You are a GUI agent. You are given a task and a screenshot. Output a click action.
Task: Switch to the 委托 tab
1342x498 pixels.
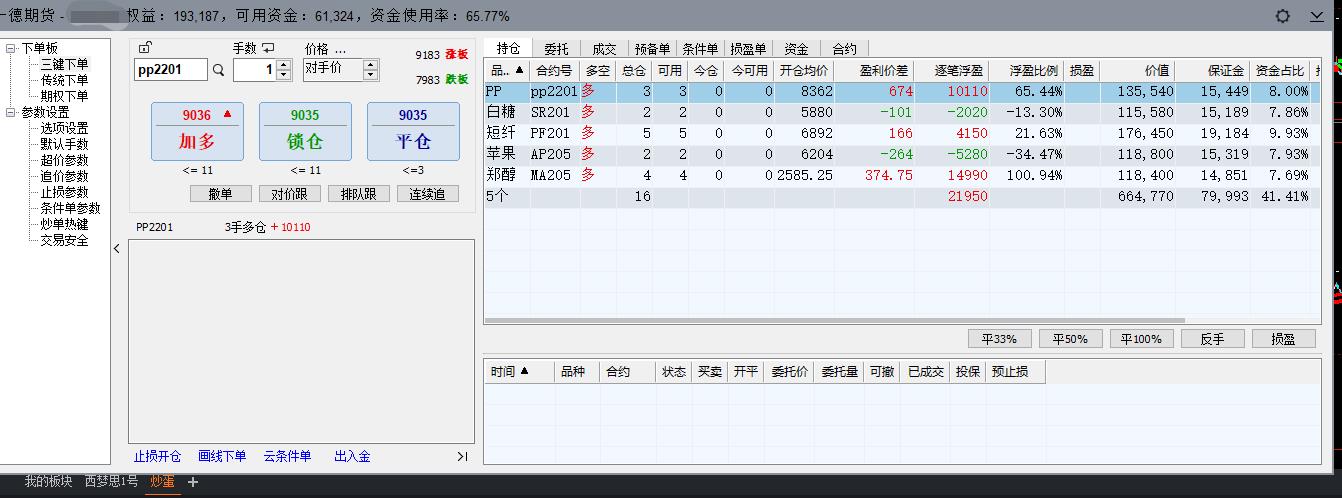tap(556, 48)
